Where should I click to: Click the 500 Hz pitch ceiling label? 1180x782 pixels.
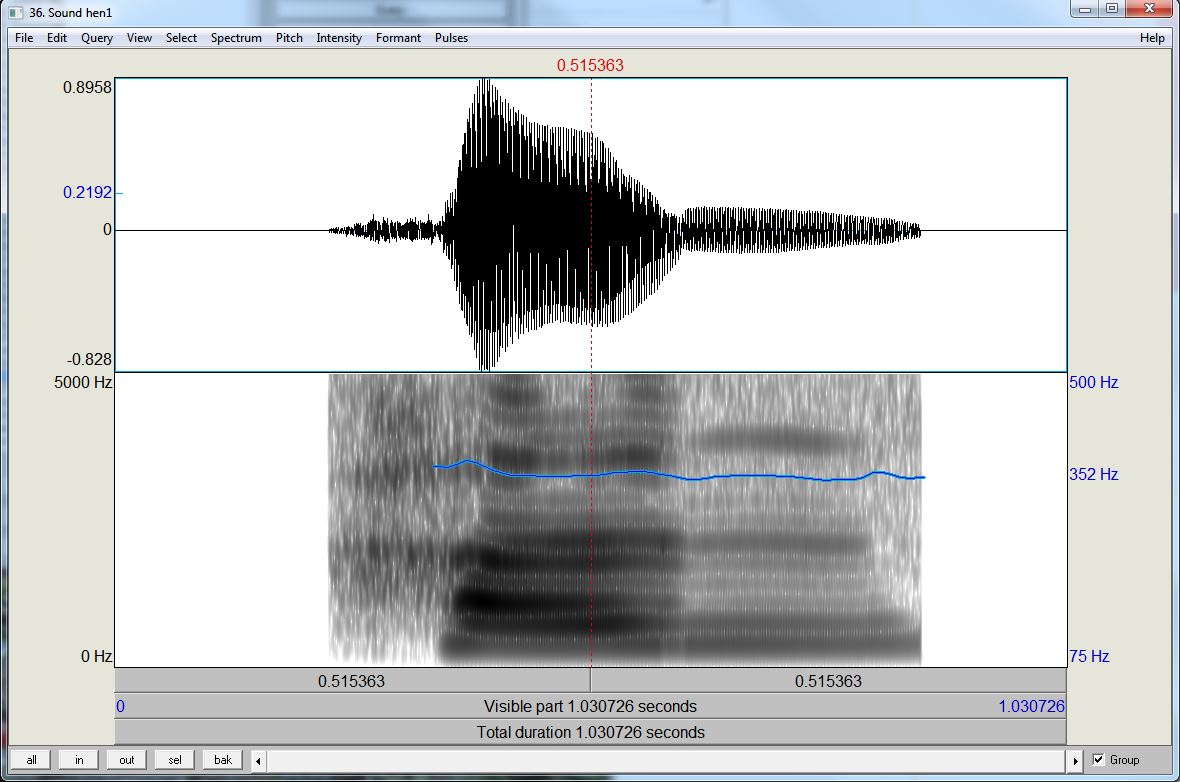point(1093,382)
